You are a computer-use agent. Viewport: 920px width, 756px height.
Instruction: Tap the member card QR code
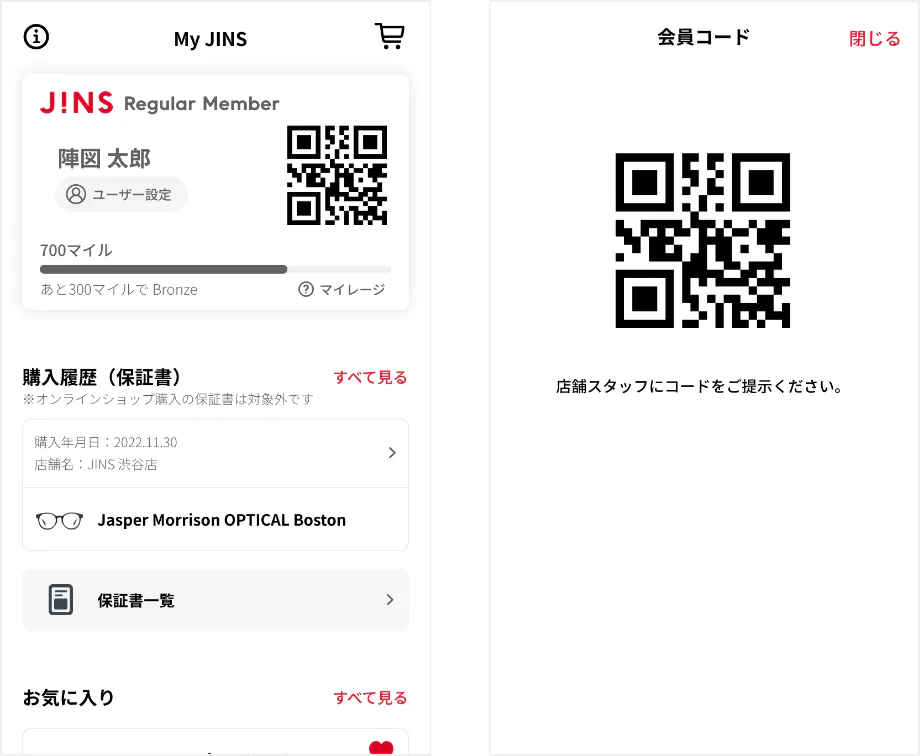(337, 175)
